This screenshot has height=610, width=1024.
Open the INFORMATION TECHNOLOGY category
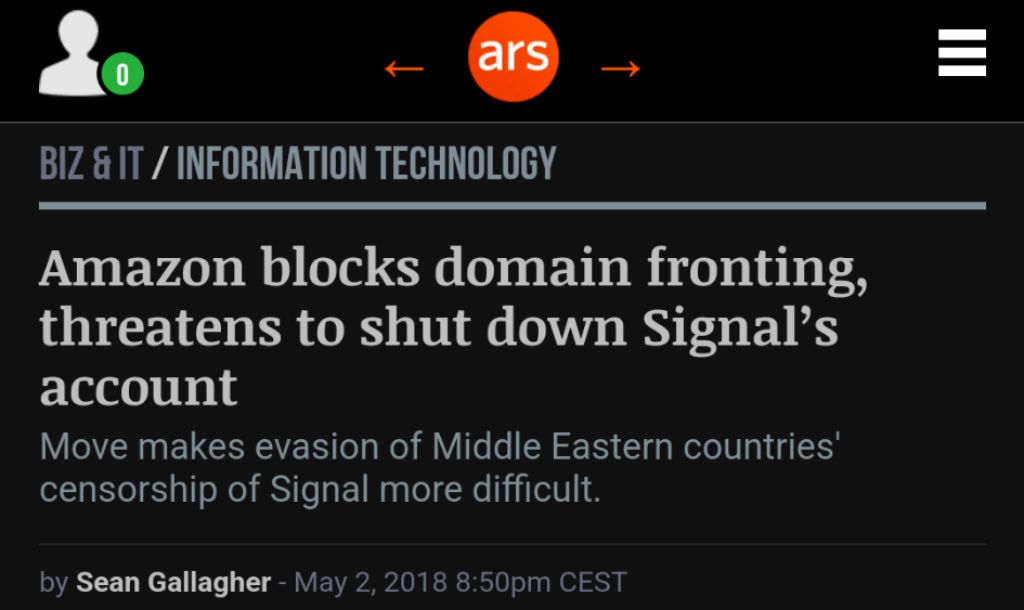366,163
